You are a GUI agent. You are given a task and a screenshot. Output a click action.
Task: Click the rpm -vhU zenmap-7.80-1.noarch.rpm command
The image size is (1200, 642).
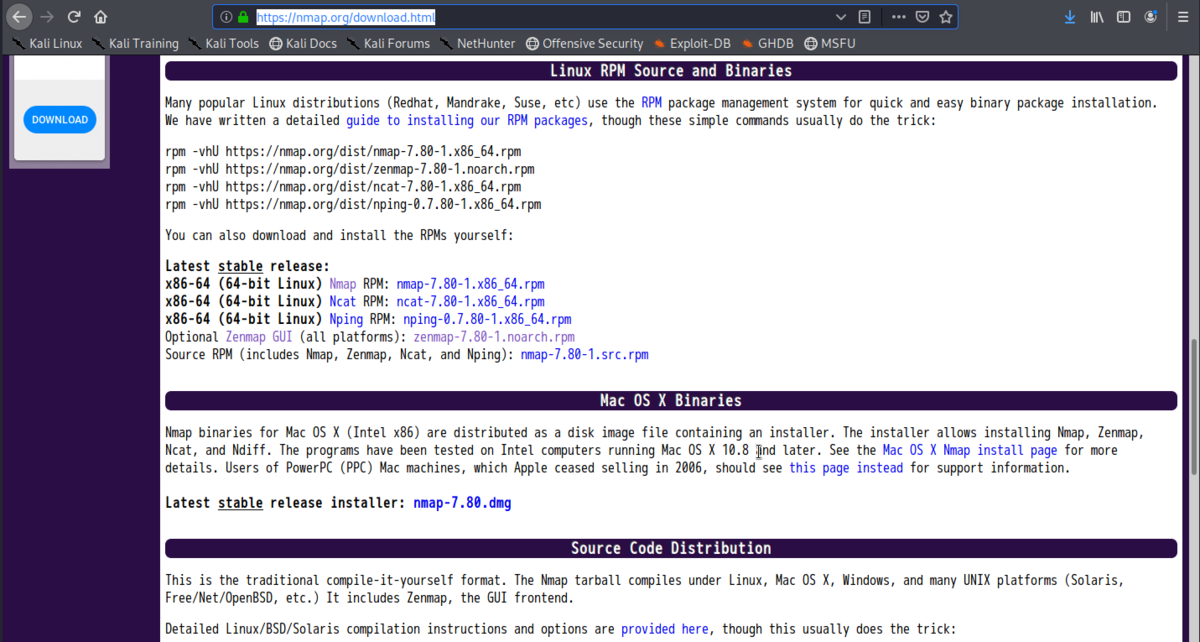tap(350, 169)
